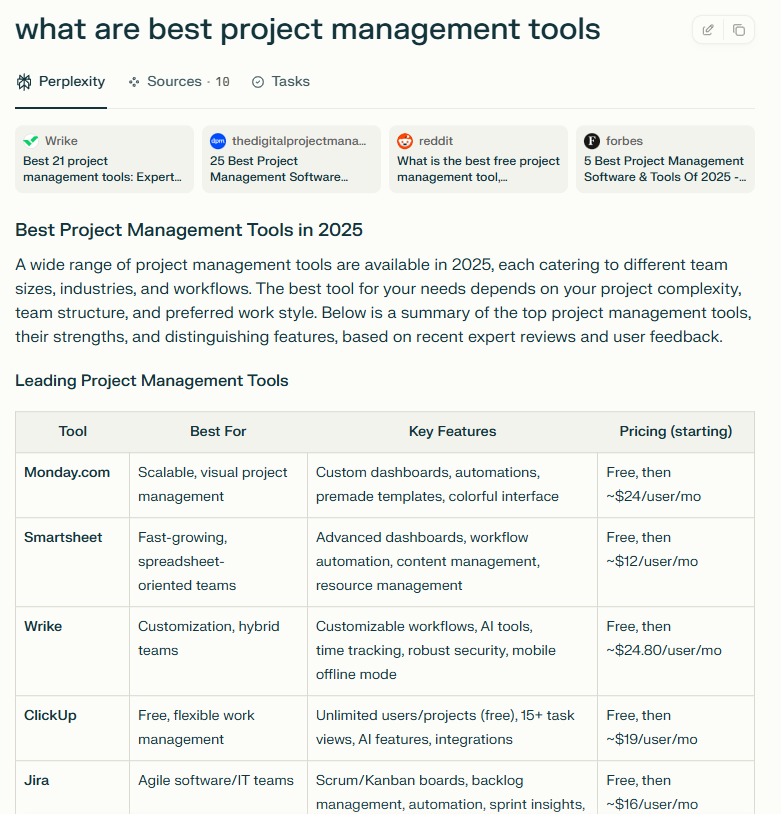The height and width of the screenshot is (814, 781).
Task: Click the '~$16/user/mo' pricing cell
Action: [676, 787]
